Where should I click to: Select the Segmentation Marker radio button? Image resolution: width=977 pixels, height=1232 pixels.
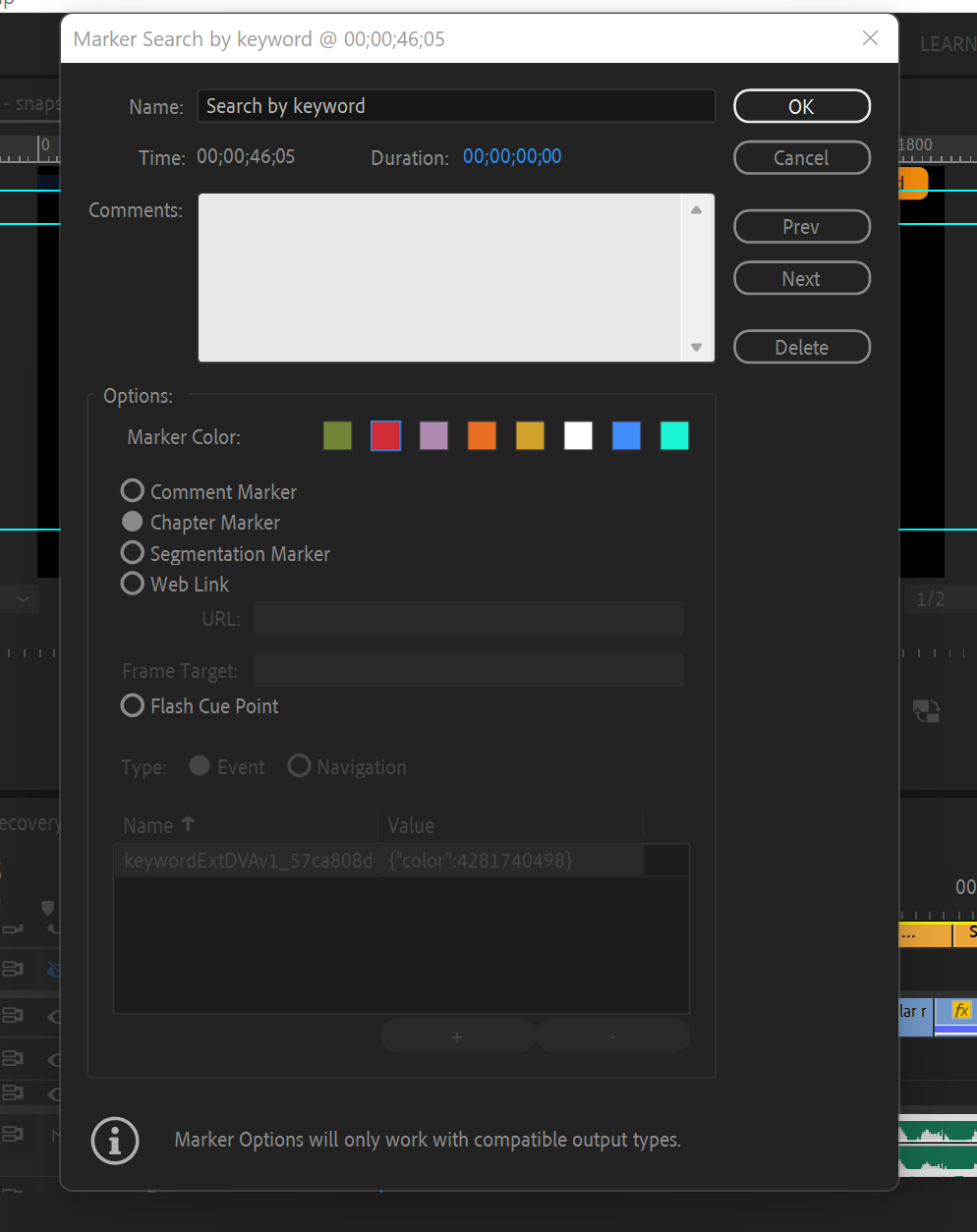pyautogui.click(x=133, y=552)
